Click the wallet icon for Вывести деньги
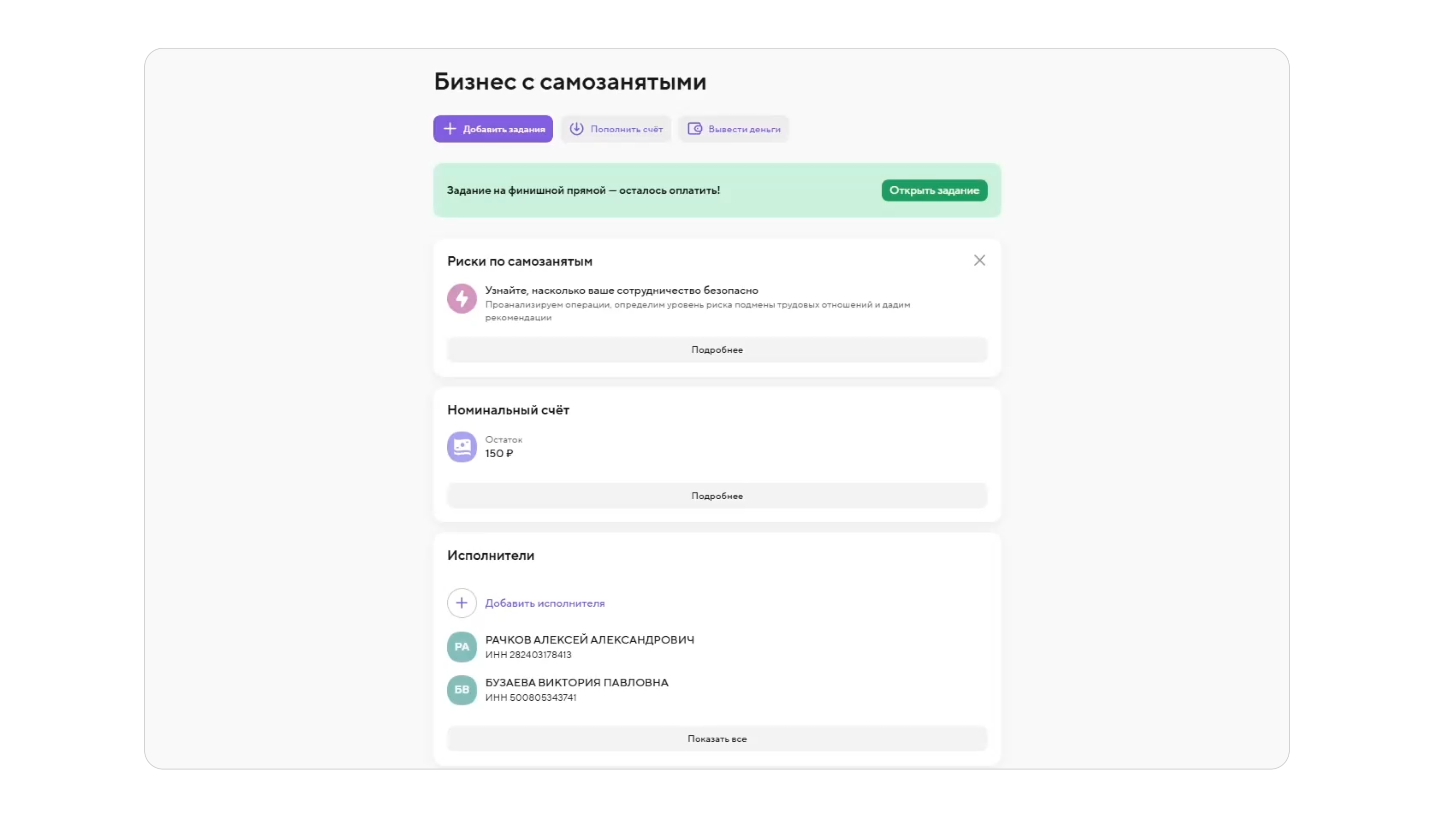Viewport: 1432px width, 840px height. click(x=695, y=129)
